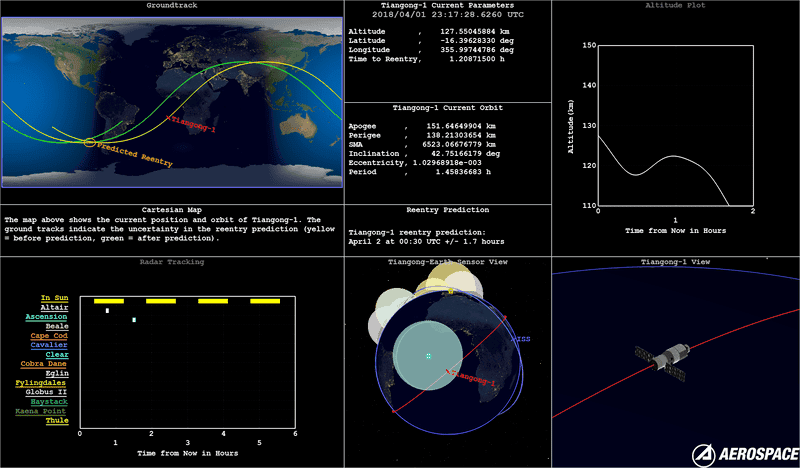
Task: Select the Fylingdales radar label
Action: coord(41,383)
